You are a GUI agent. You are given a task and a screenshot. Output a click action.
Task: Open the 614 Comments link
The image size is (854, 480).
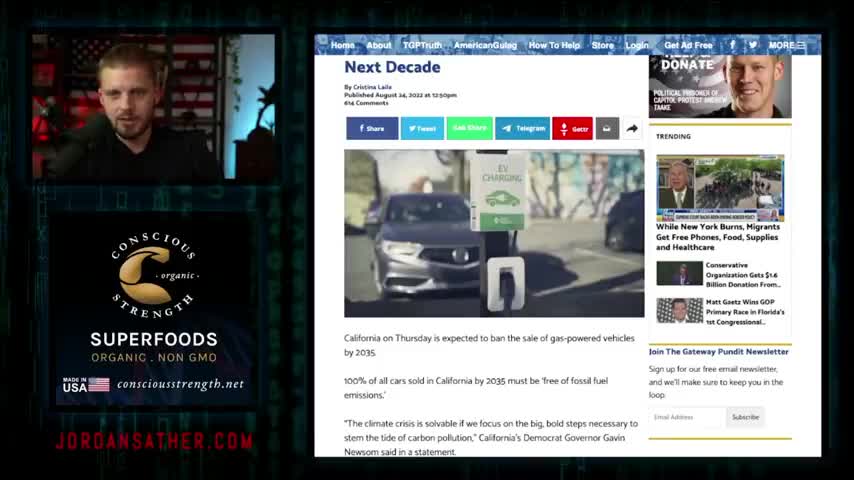click(366, 103)
